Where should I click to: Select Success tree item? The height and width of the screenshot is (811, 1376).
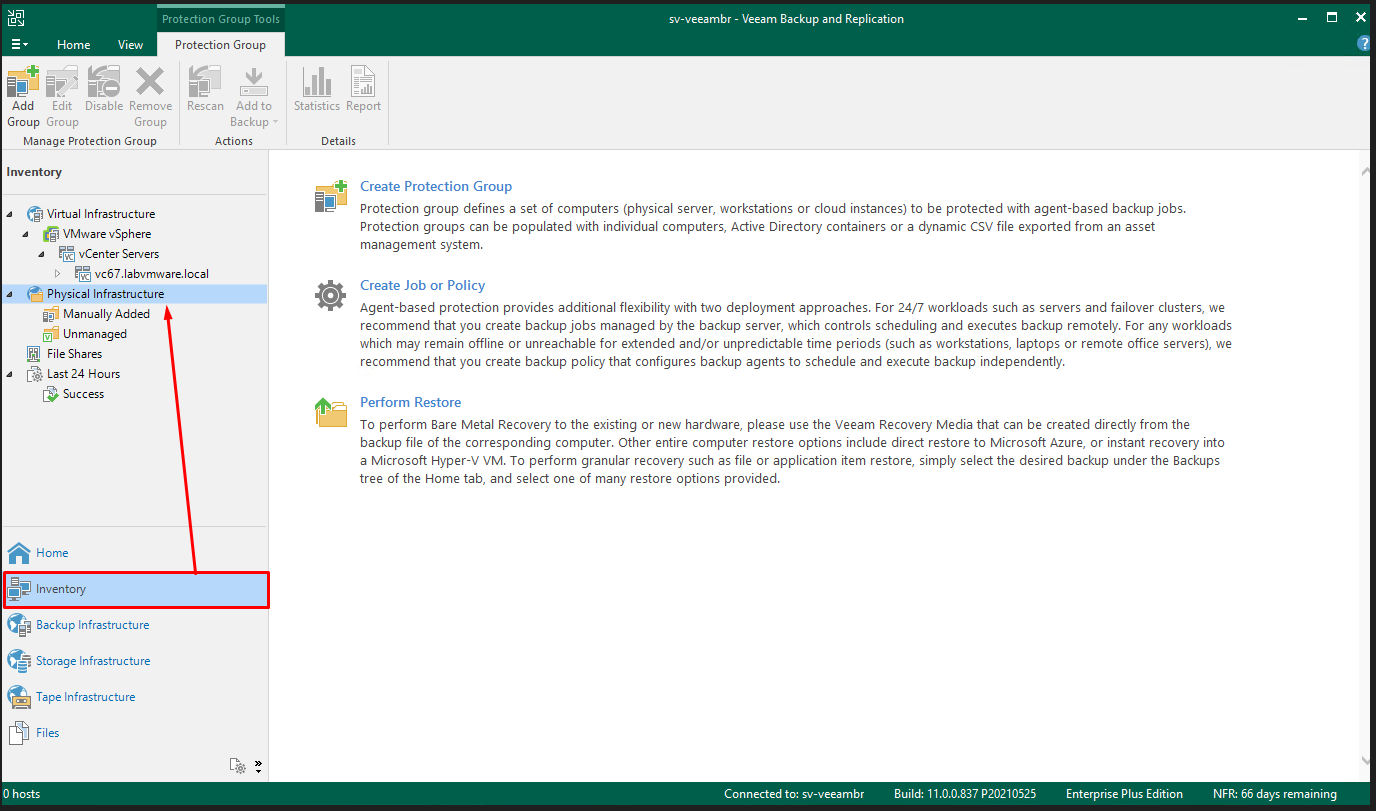click(83, 394)
